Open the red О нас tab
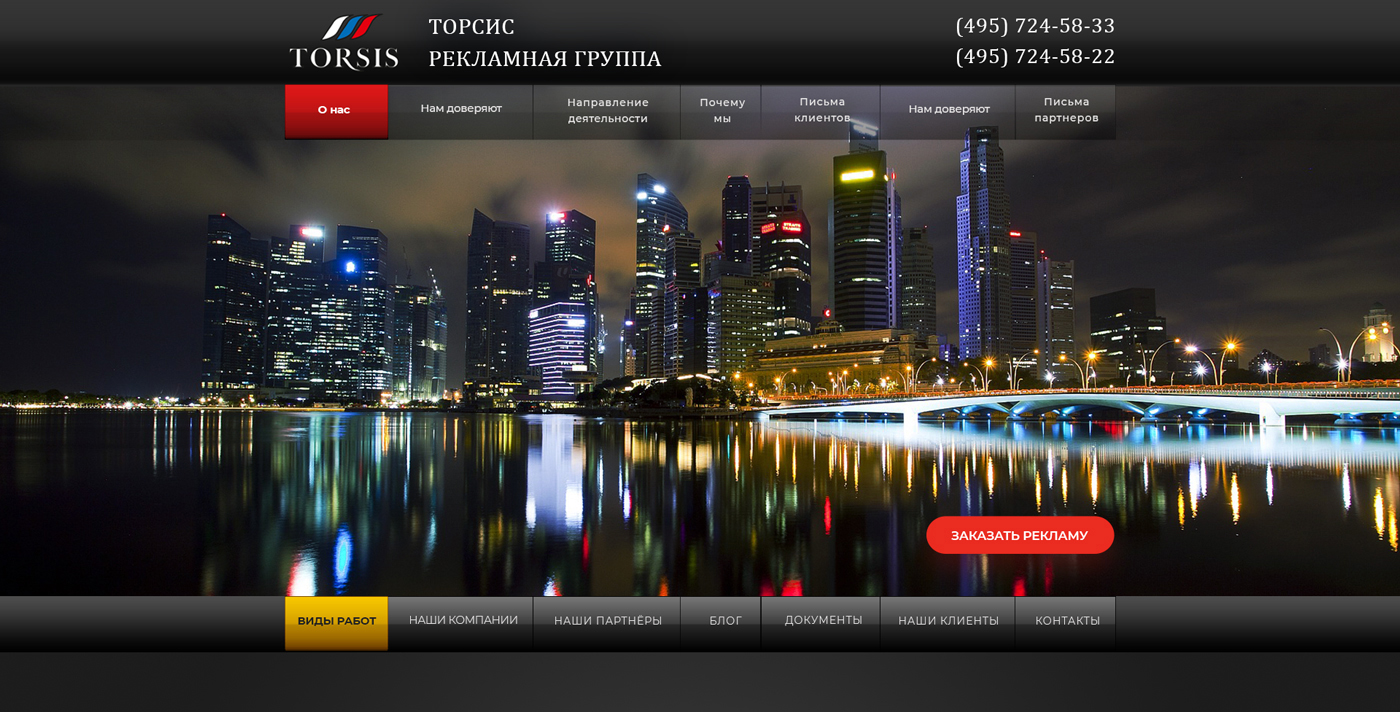1400x712 pixels. pyautogui.click(x=335, y=110)
